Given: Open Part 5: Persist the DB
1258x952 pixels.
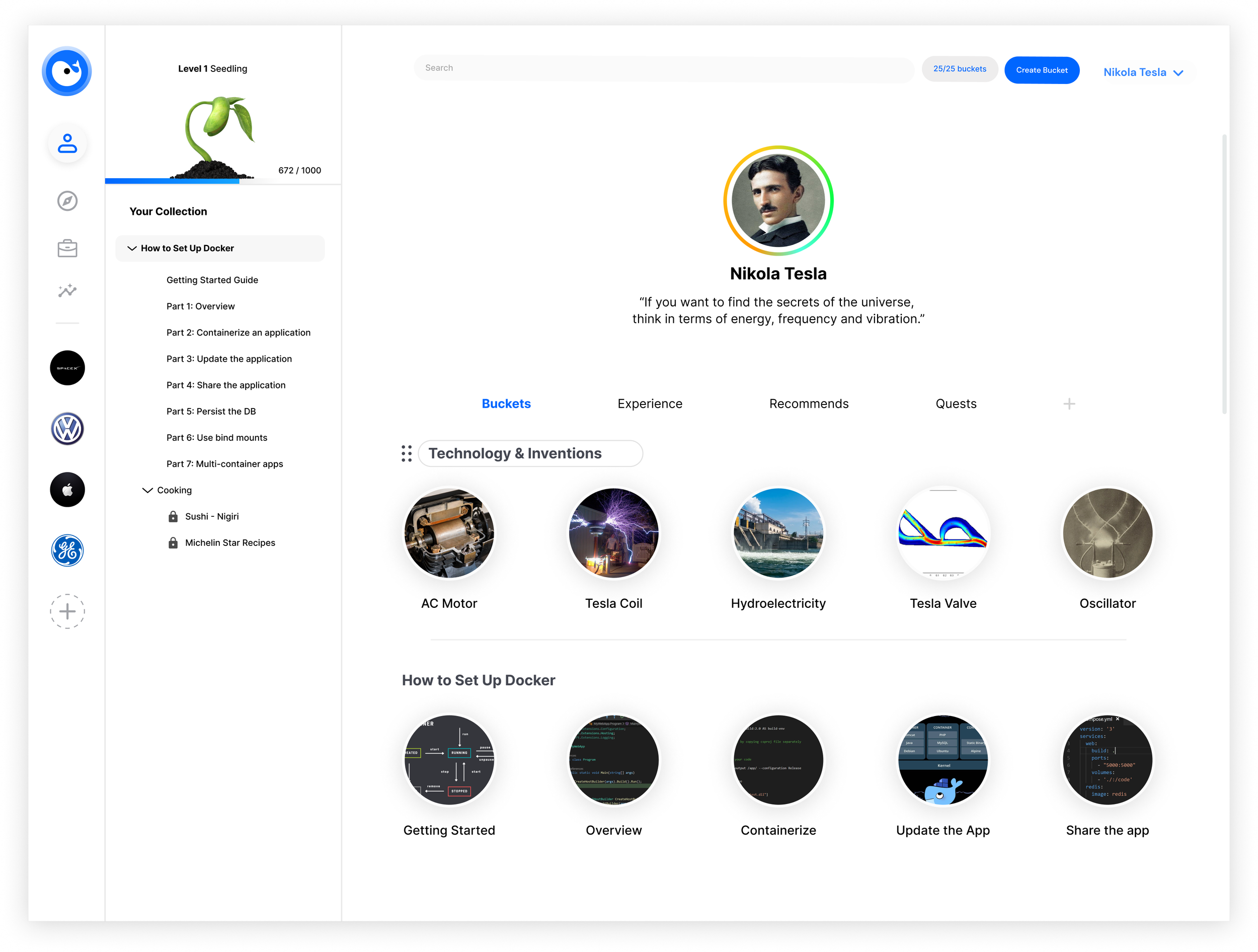Looking at the screenshot, I should pyautogui.click(x=211, y=411).
